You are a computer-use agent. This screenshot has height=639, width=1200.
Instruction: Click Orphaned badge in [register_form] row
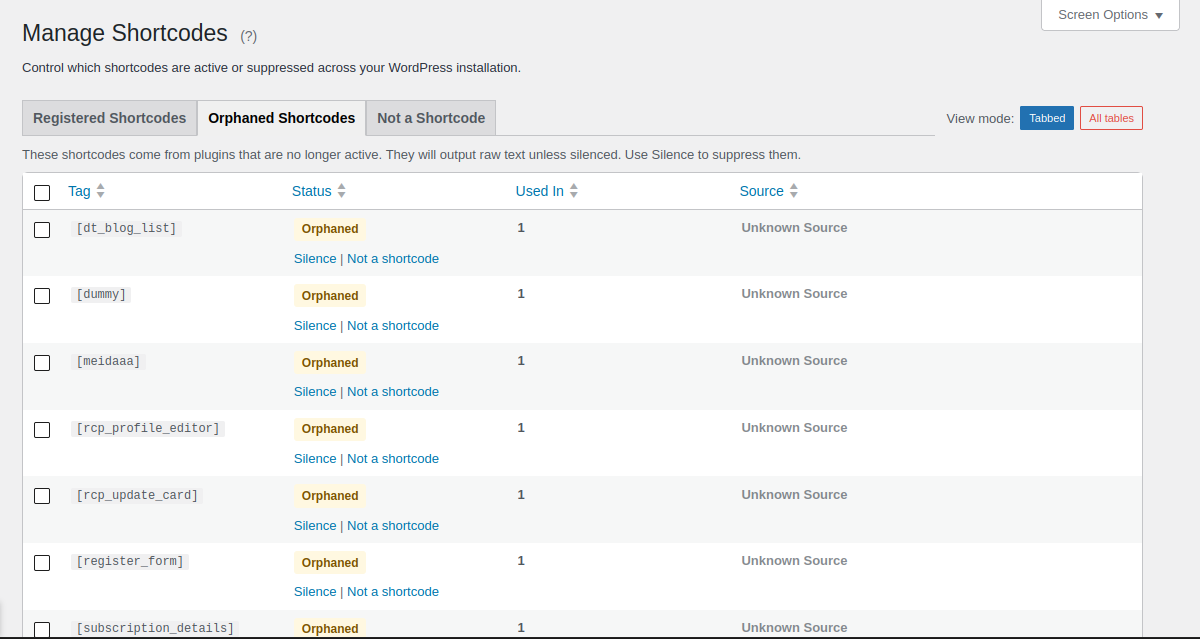pos(330,563)
